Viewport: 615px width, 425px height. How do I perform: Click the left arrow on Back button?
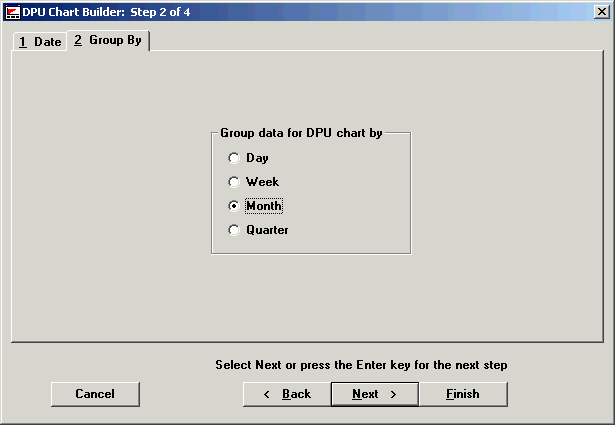267,394
